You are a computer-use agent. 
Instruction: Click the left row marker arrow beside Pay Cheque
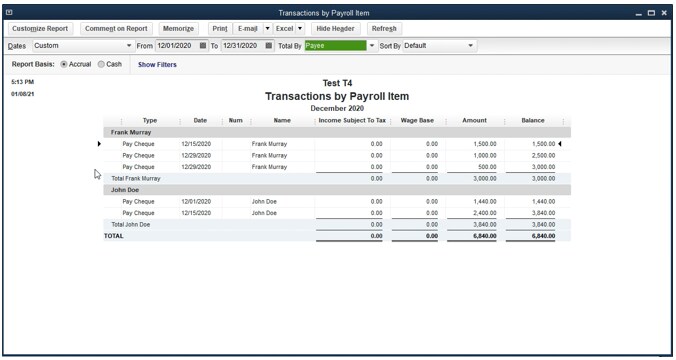[x=99, y=144]
